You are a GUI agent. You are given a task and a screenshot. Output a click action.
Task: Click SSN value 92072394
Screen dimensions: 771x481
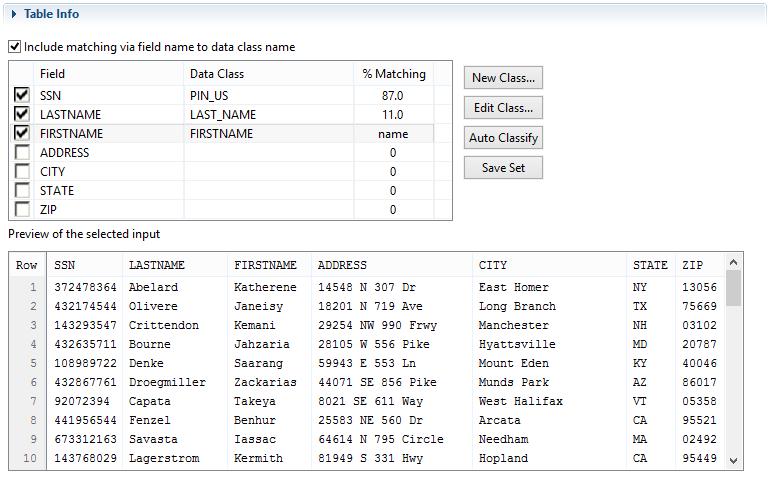pyautogui.click(x=82, y=401)
